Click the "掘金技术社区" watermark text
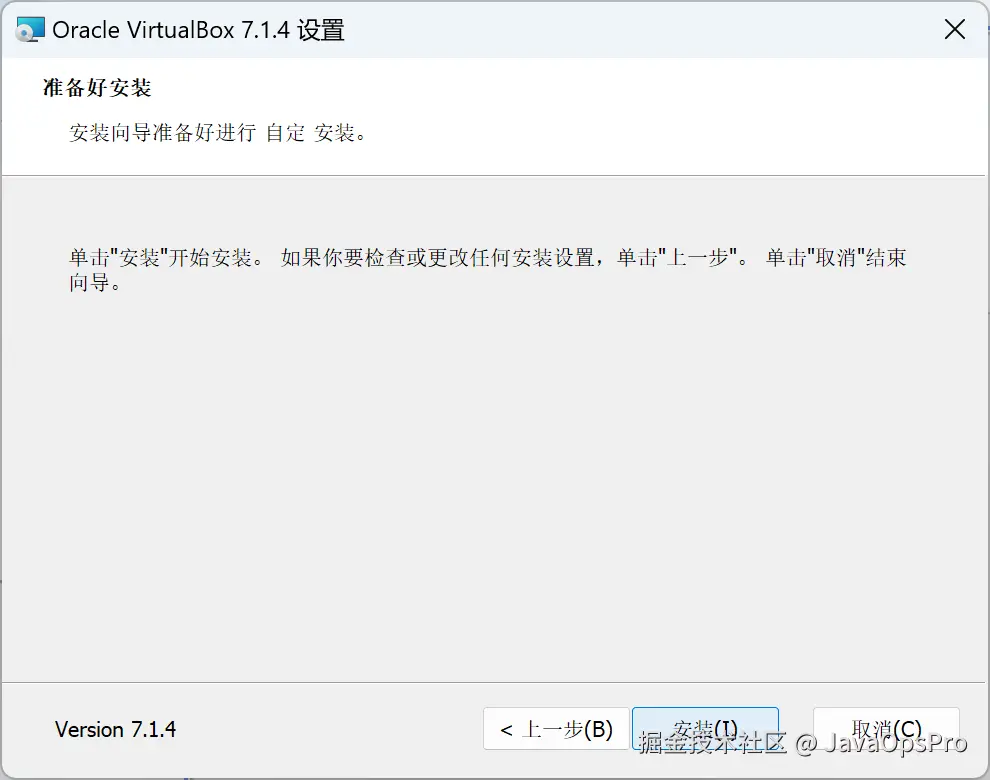Image resolution: width=990 pixels, height=780 pixels. 712,743
